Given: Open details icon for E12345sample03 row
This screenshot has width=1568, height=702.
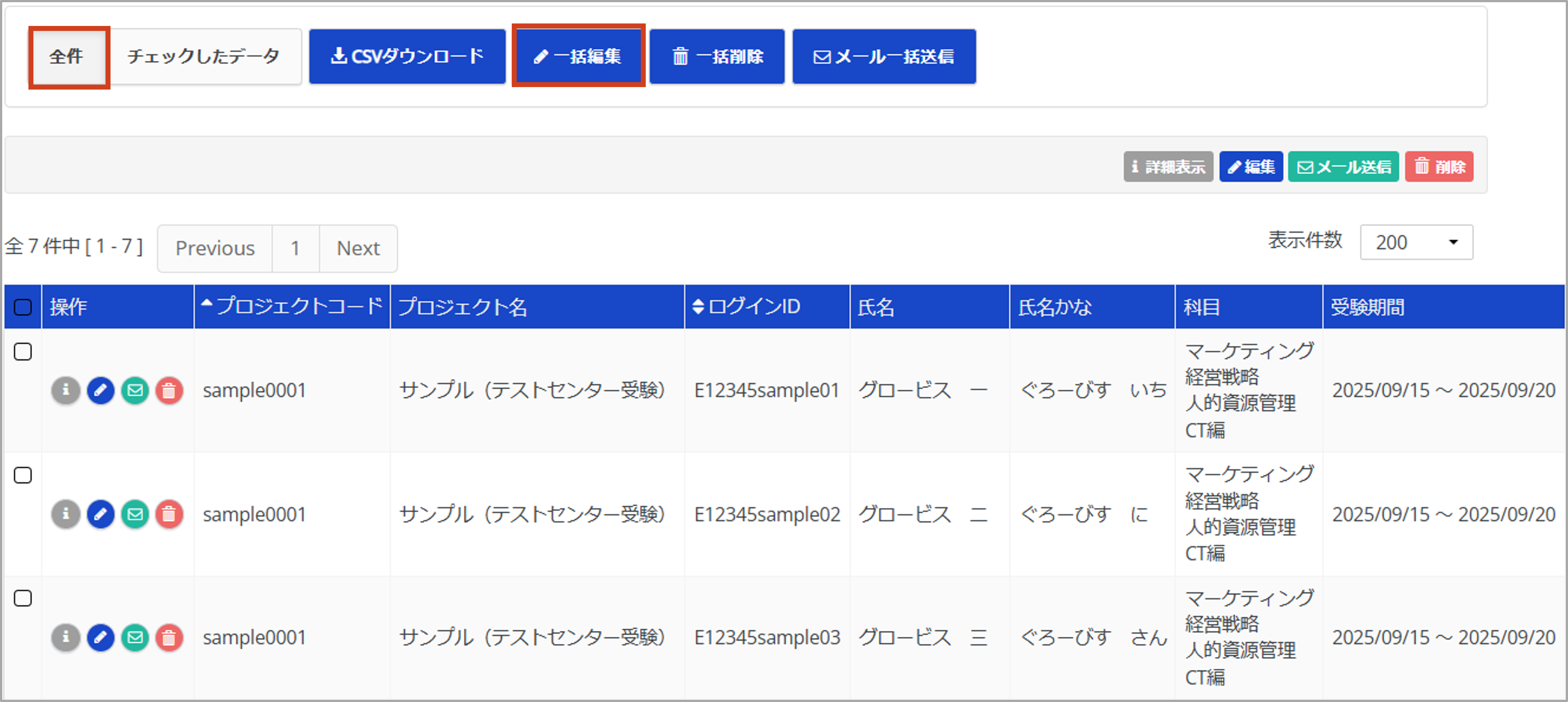Looking at the screenshot, I should tap(66, 637).
